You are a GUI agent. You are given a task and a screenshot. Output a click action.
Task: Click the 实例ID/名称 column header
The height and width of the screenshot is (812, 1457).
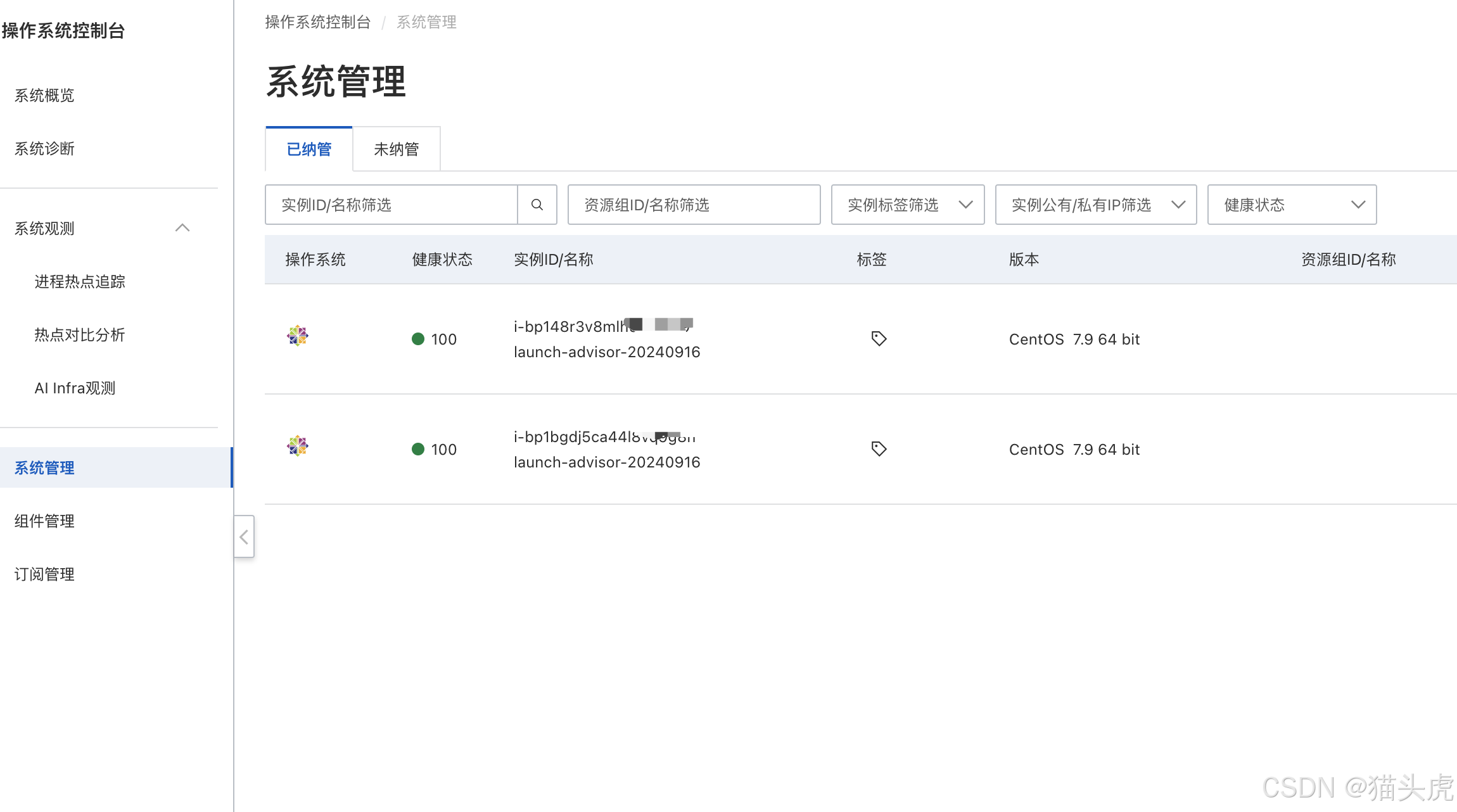point(554,260)
